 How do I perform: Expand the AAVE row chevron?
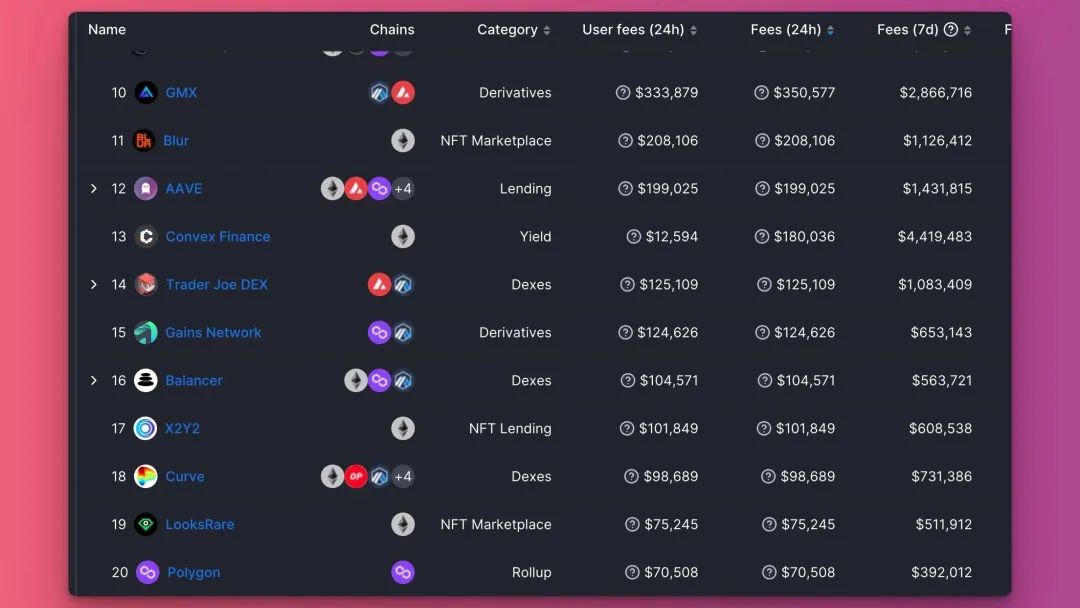[94, 188]
